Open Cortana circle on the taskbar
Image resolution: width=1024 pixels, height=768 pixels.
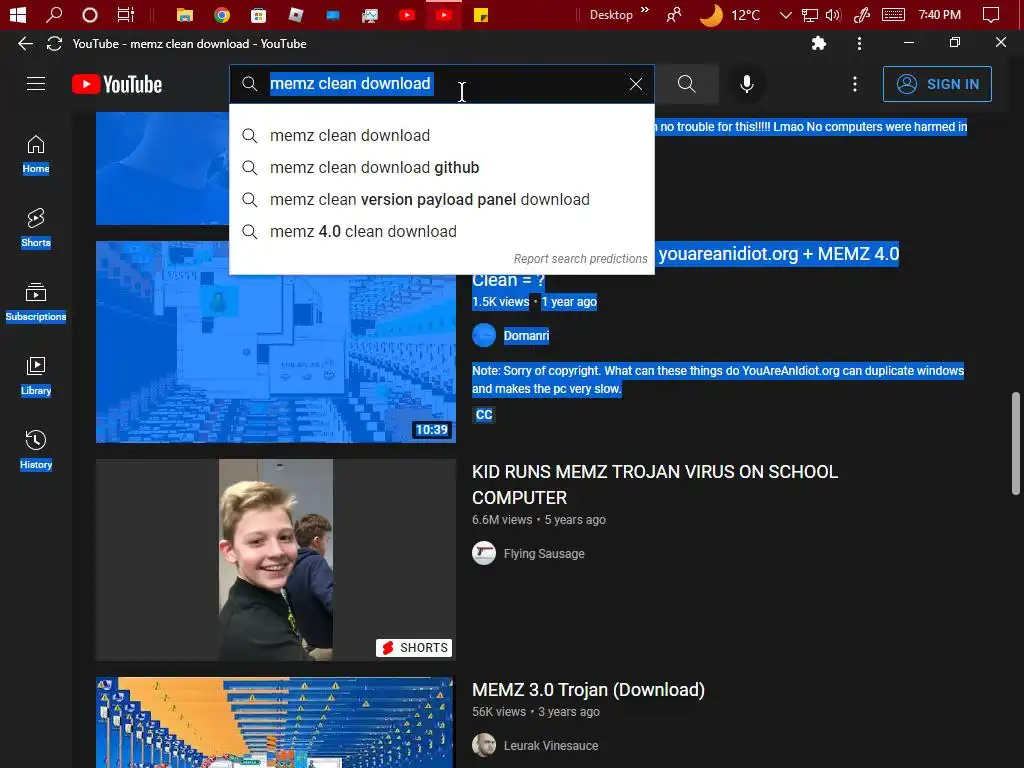tap(90, 14)
